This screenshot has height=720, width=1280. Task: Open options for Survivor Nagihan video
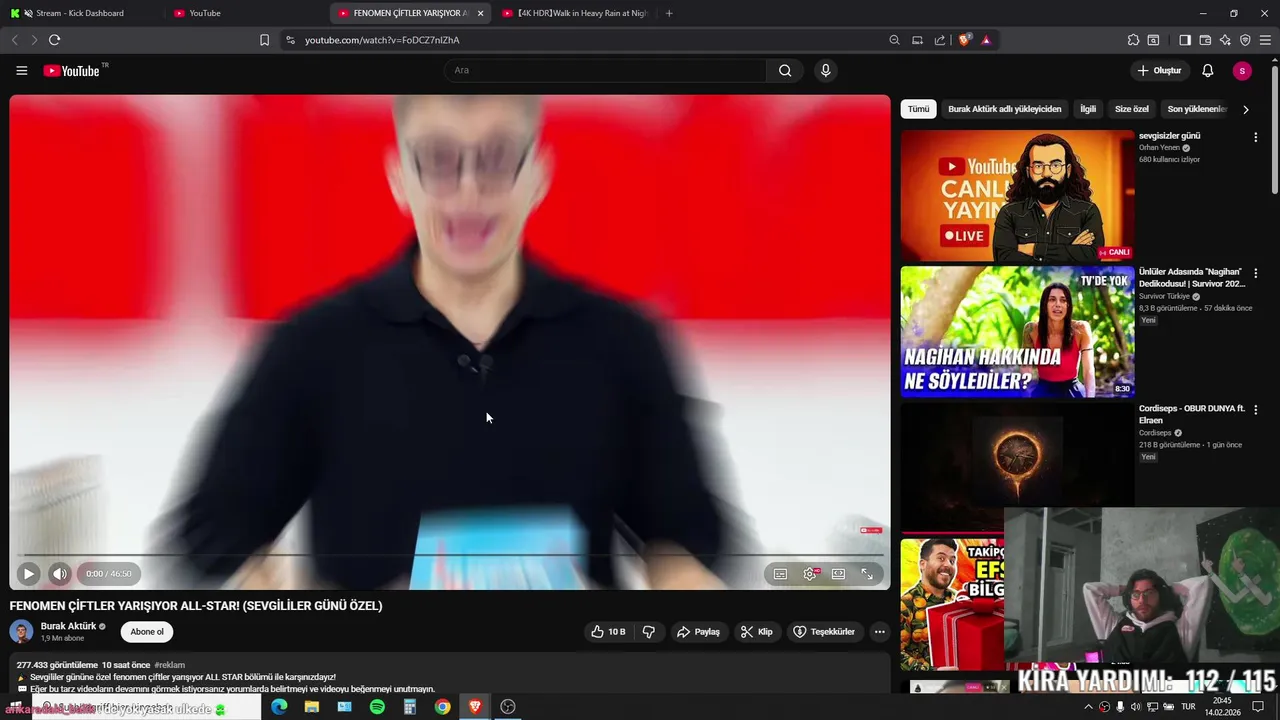1256,273
